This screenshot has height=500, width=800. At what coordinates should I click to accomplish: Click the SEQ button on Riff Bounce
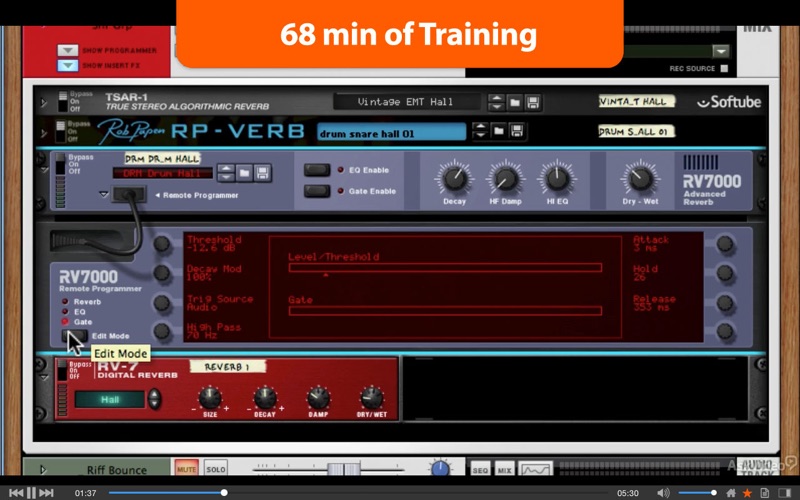pyautogui.click(x=480, y=469)
